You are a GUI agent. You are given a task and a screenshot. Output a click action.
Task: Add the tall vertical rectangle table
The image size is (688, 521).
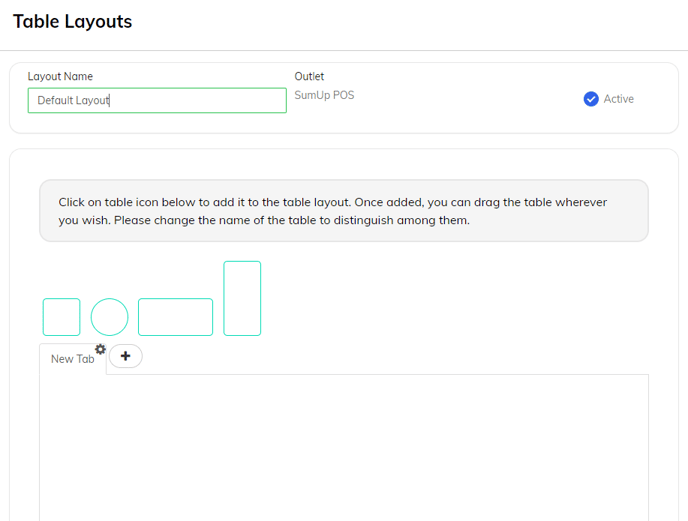[x=242, y=298]
